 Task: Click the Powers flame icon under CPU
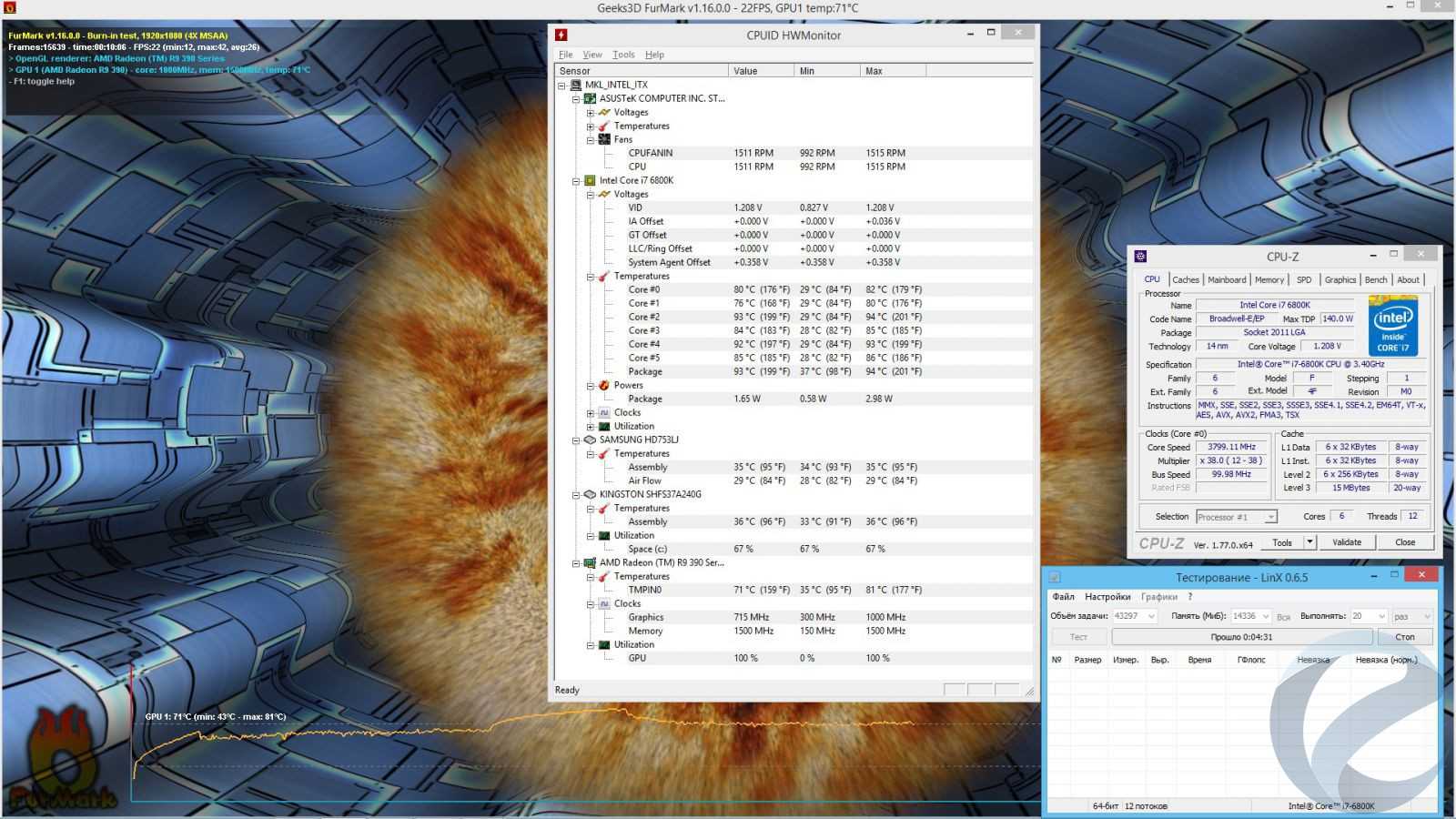point(603,385)
